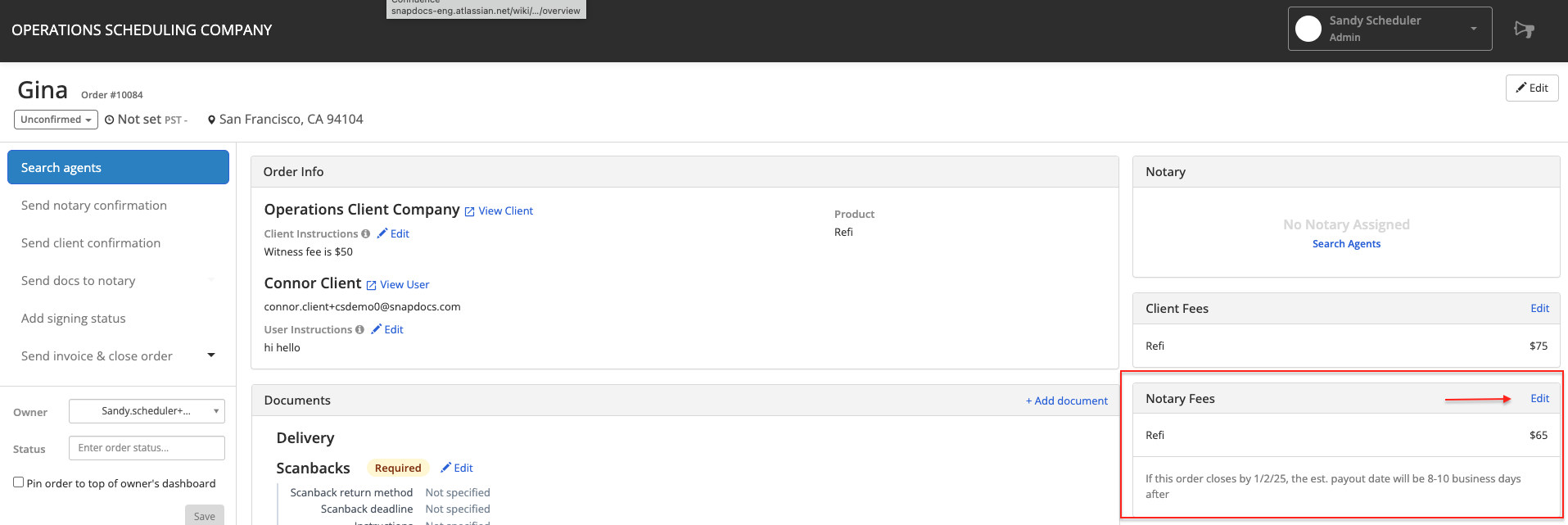
Task: Click the info icon beside User Instructions
Action: (x=359, y=329)
